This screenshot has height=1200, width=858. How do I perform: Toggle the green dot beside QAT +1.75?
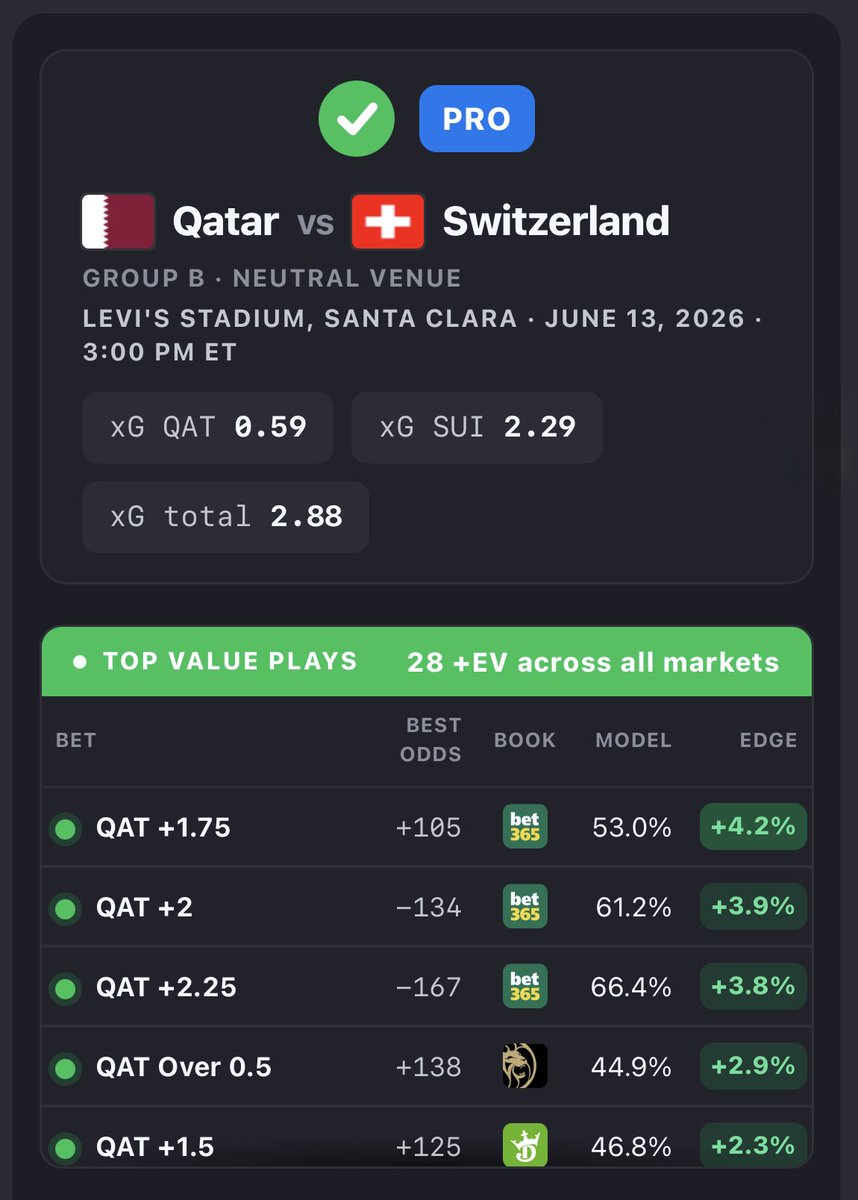(65, 829)
